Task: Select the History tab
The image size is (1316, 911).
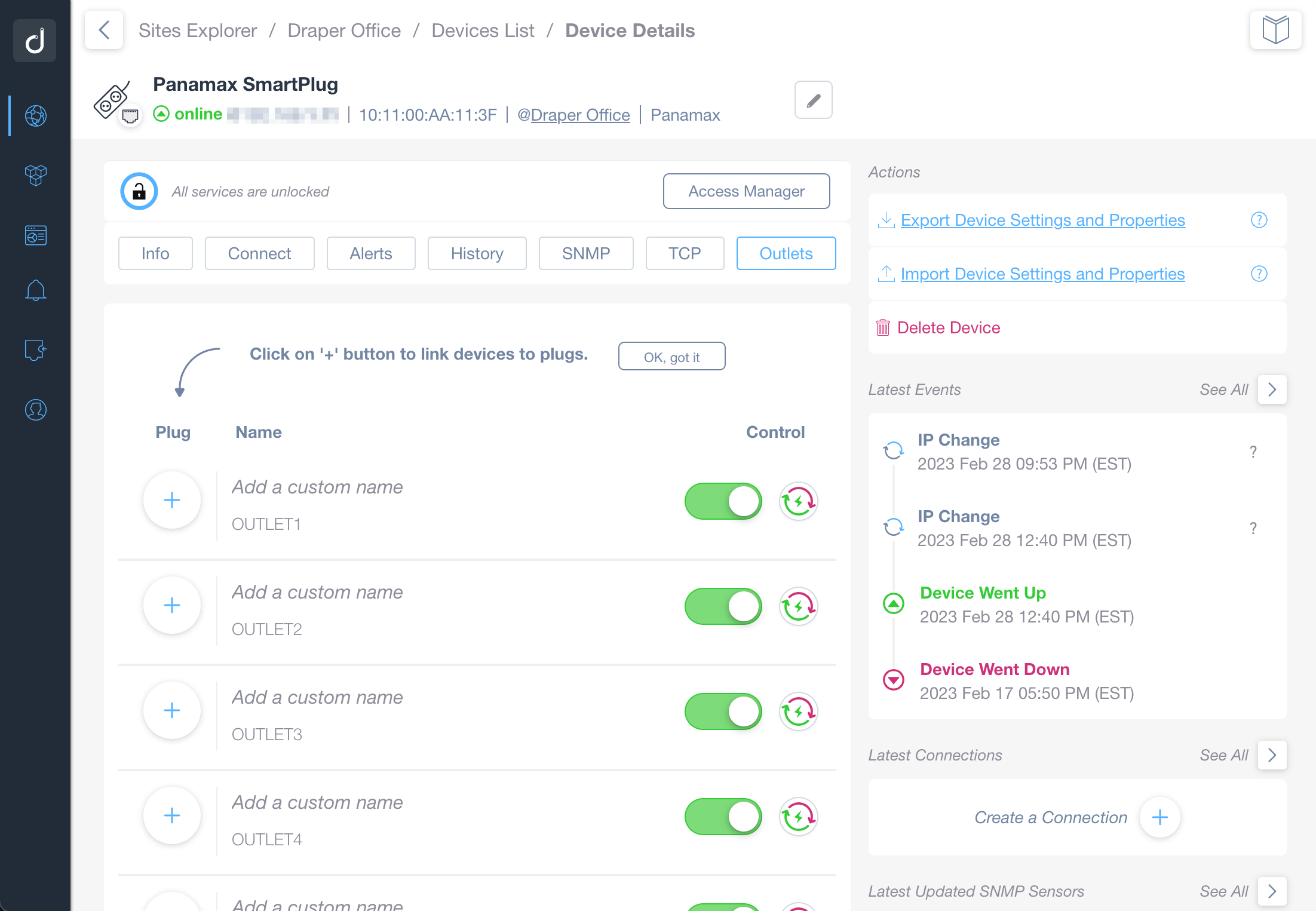Action: tap(477, 253)
